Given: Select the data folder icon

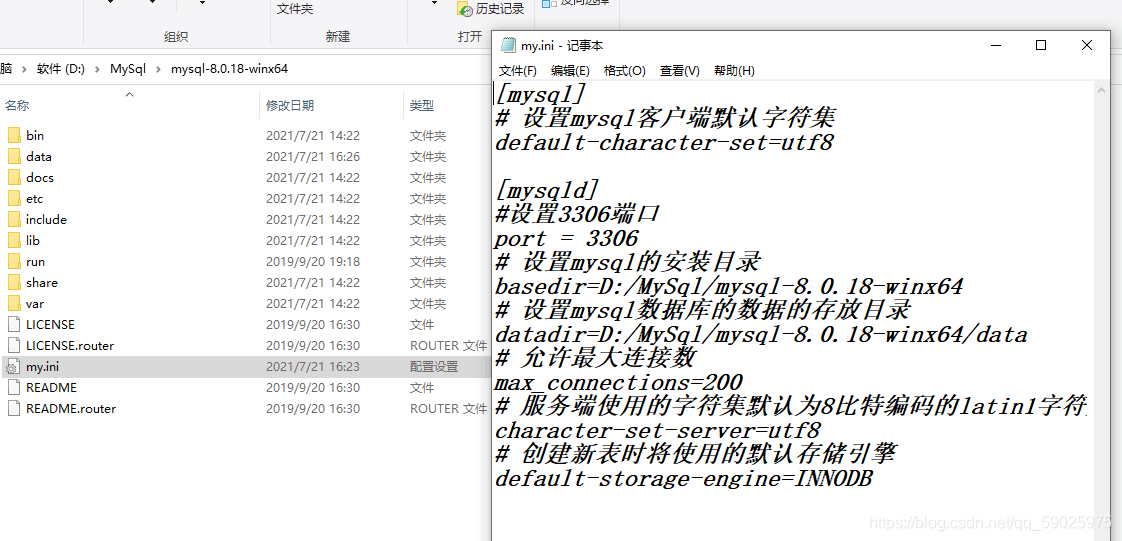Looking at the screenshot, I should tap(14, 156).
